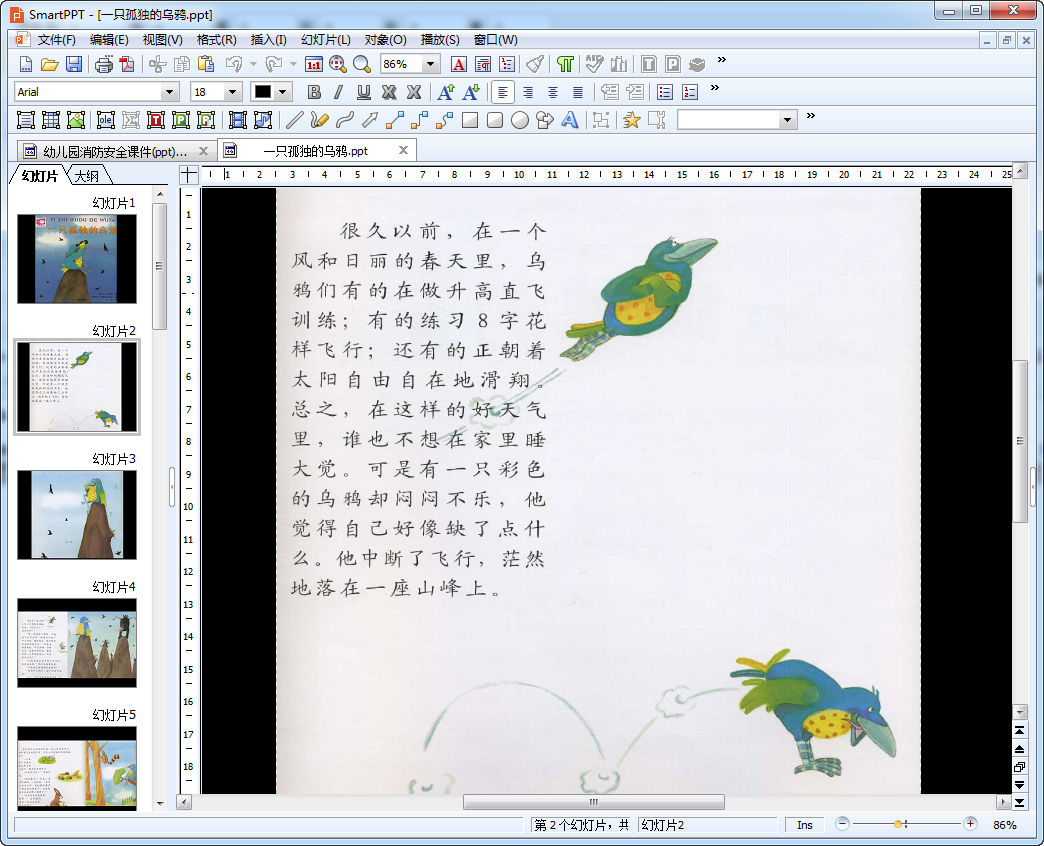1044x846 pixels.
Task: Open the 编辑(E) menu
Action: [x=109, y=40]
